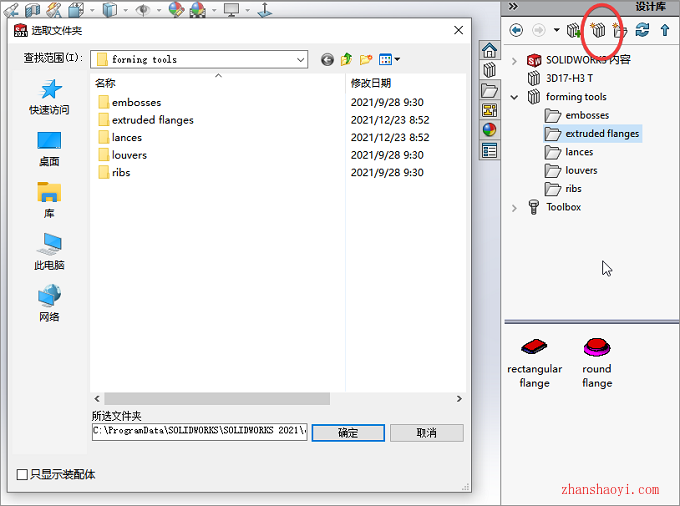
Task: Click the Design Library back arrow
Action: (x=516, y=30)
